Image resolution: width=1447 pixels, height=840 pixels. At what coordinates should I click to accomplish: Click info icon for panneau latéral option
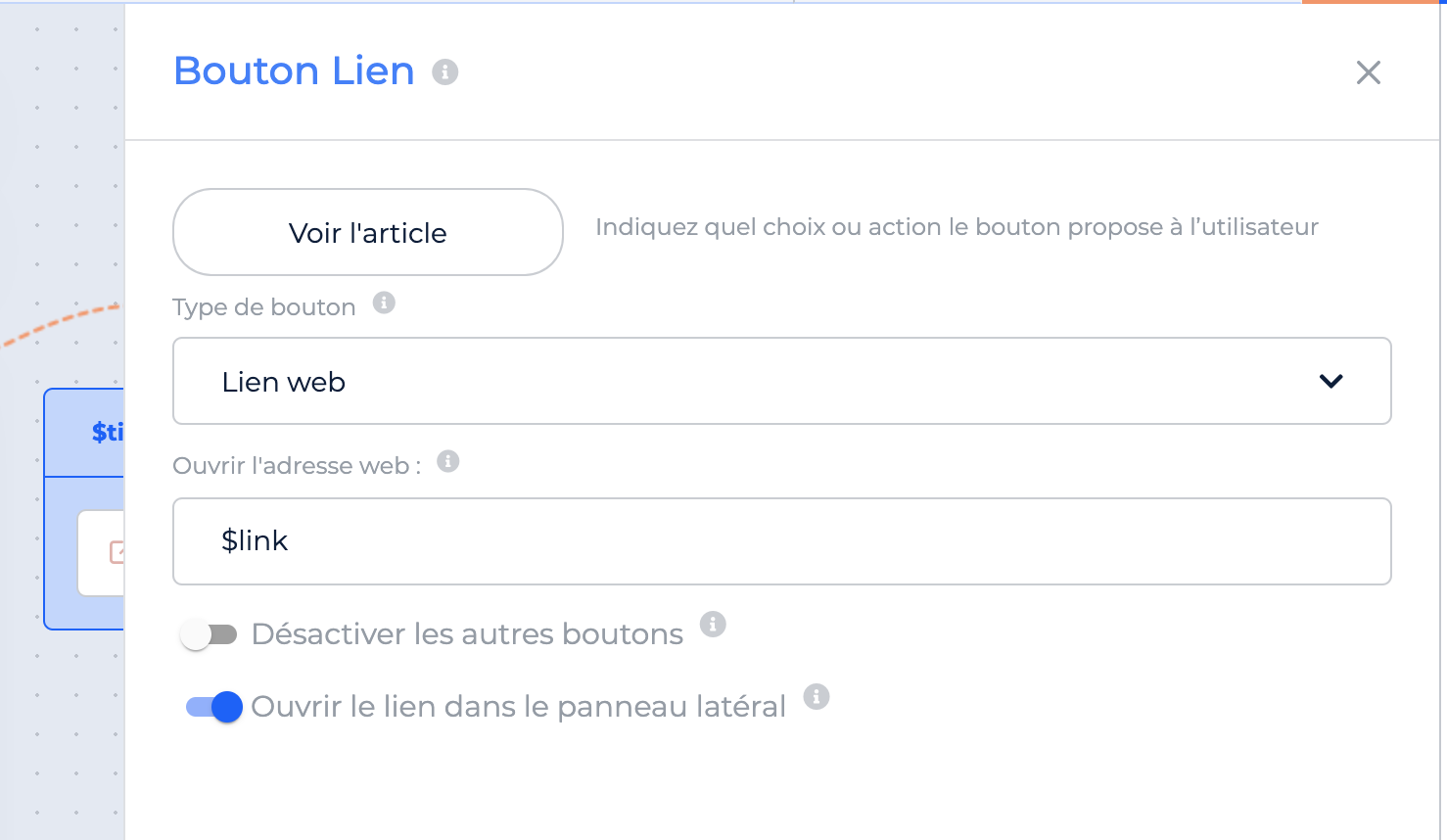point(817,696)
